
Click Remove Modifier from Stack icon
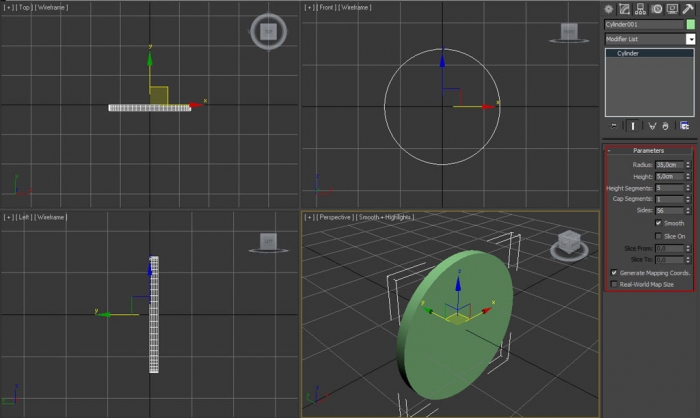666,126
